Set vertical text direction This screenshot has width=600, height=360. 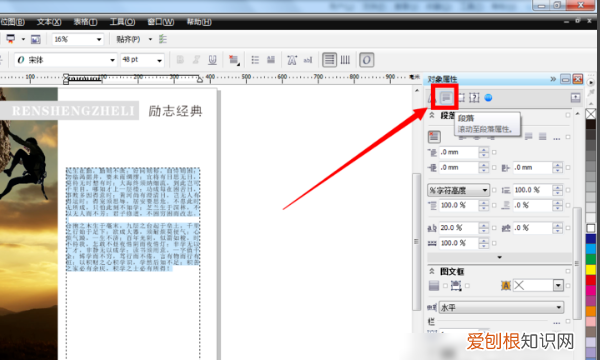(345, 60)
